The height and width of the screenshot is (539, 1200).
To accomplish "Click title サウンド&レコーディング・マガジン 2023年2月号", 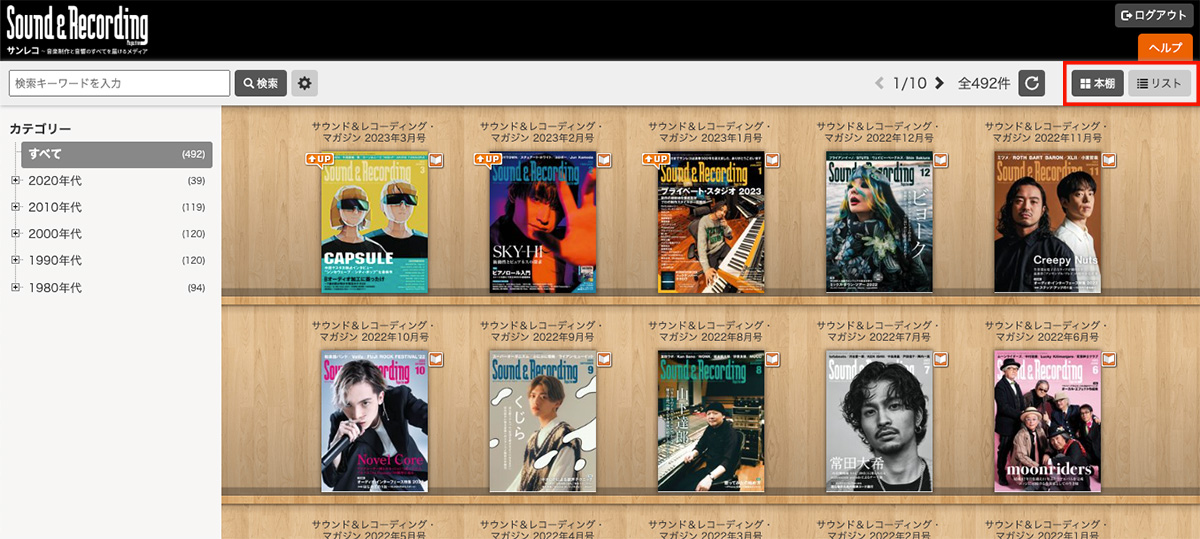I will (543, 132).
